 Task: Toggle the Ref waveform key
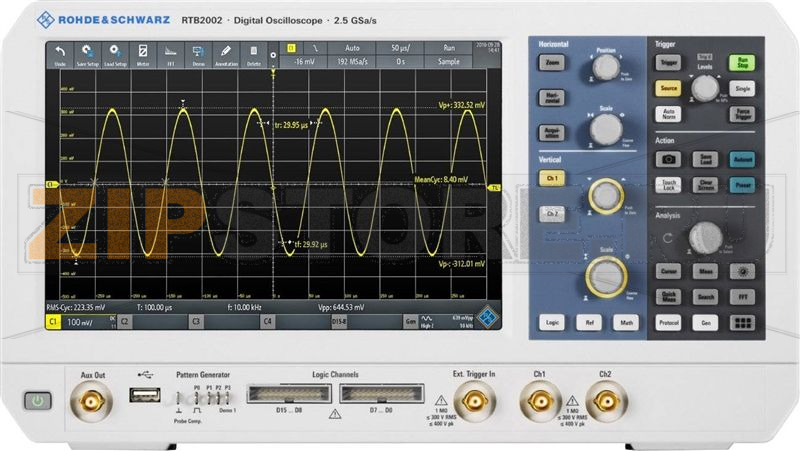[589, 322]
